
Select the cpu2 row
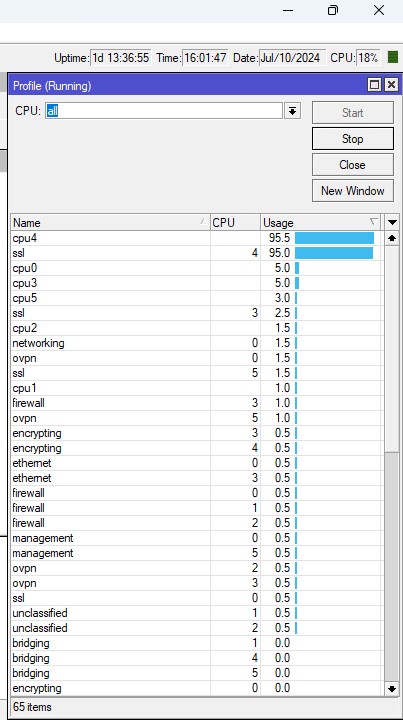pos(196,328)
